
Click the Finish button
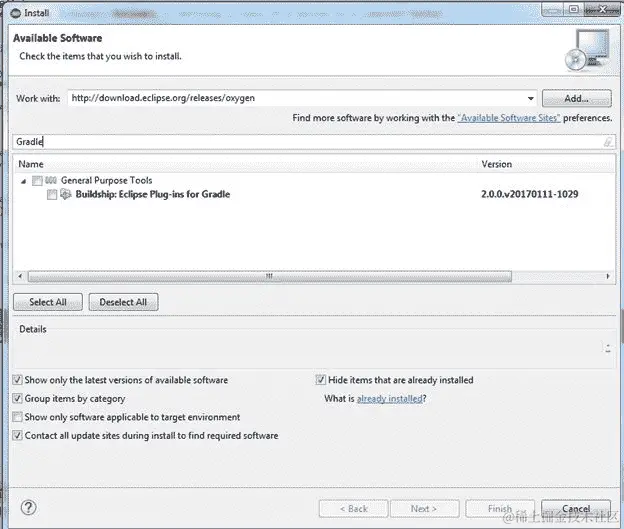[500, 509]
